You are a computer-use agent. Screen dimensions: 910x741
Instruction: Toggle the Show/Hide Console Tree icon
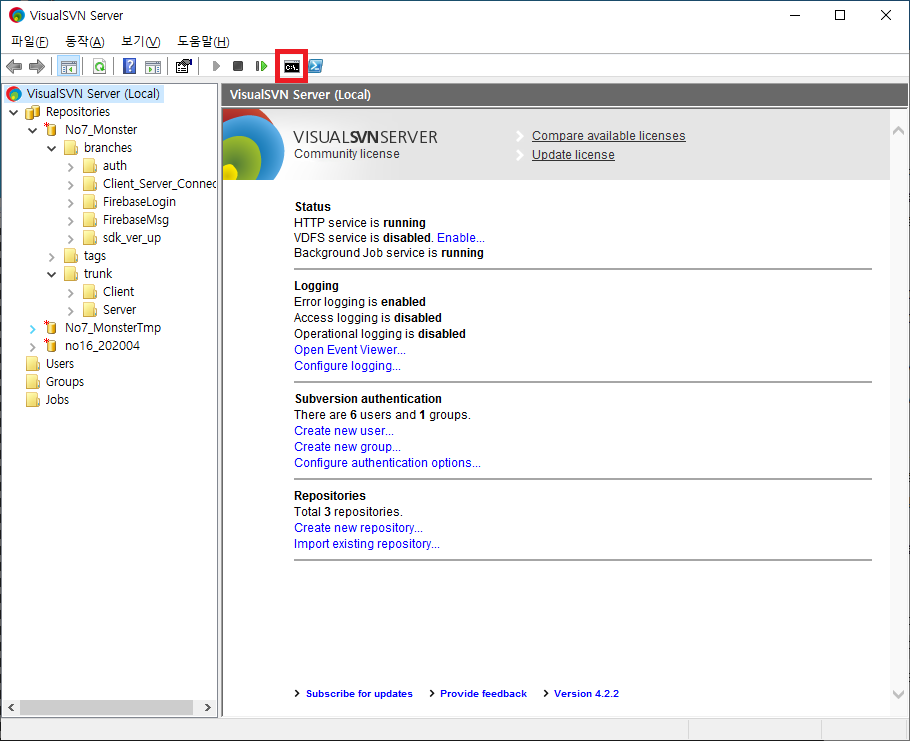(69, 66)
